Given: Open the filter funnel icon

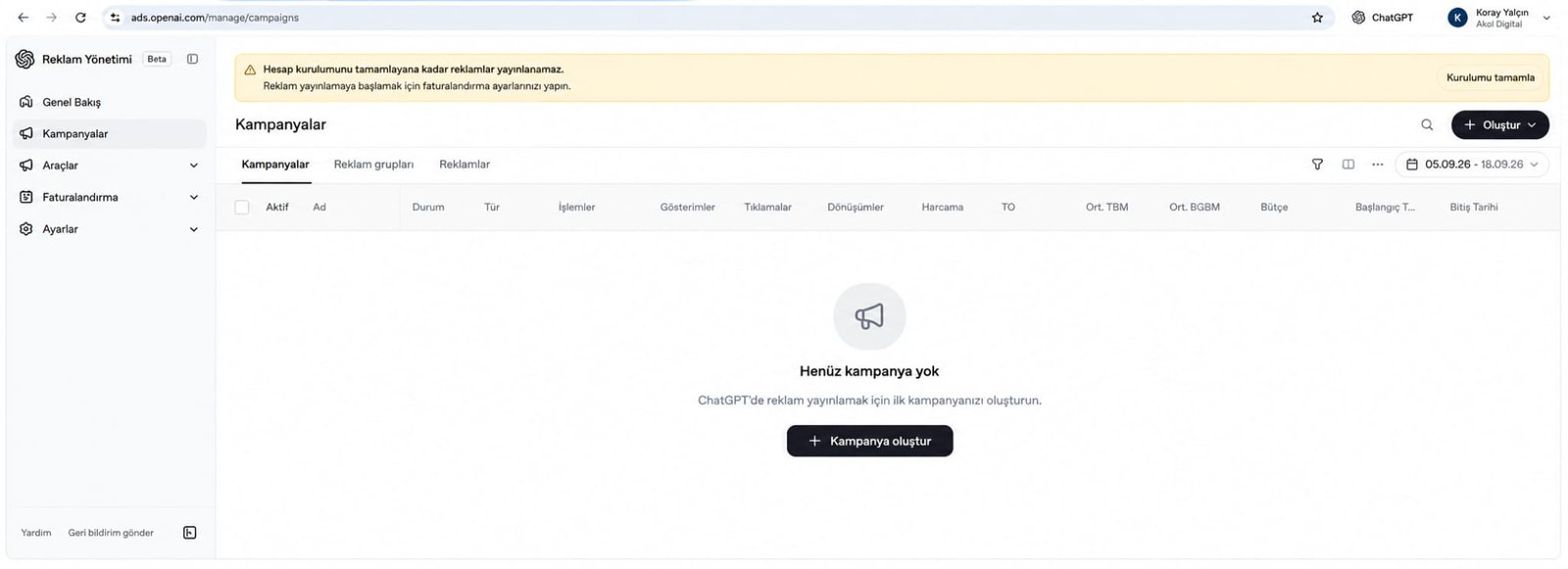Looking at the screenshot, I should tap(1317, 165).
